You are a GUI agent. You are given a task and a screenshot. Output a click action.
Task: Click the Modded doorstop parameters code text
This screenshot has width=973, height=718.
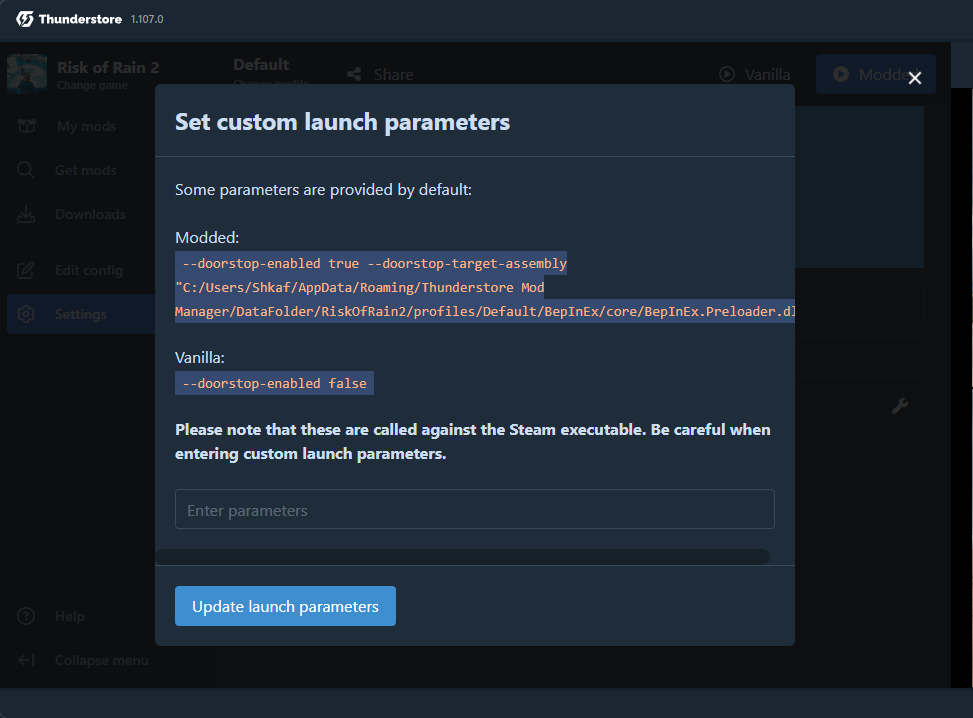tap(485, 287)
